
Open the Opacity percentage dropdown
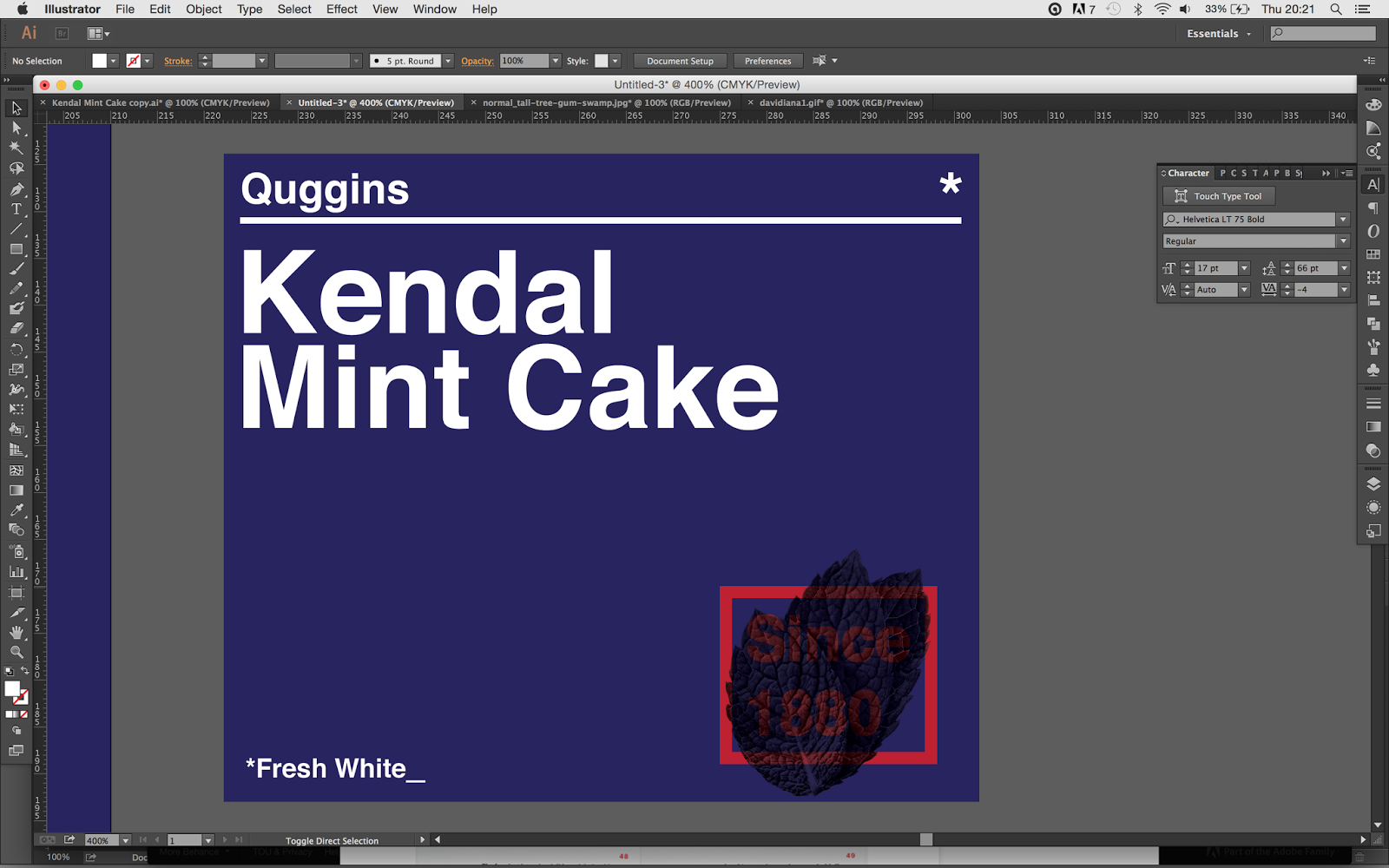click(556, 61)
